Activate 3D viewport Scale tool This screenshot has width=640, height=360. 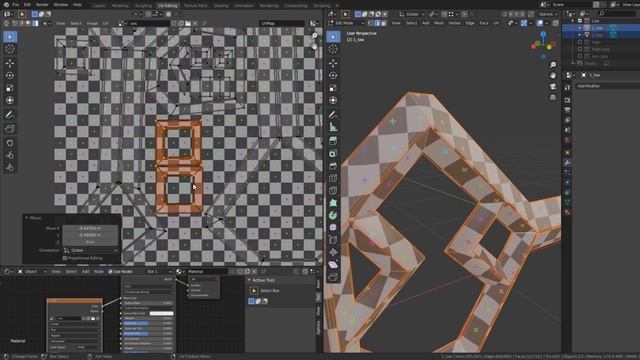(333, 88)
